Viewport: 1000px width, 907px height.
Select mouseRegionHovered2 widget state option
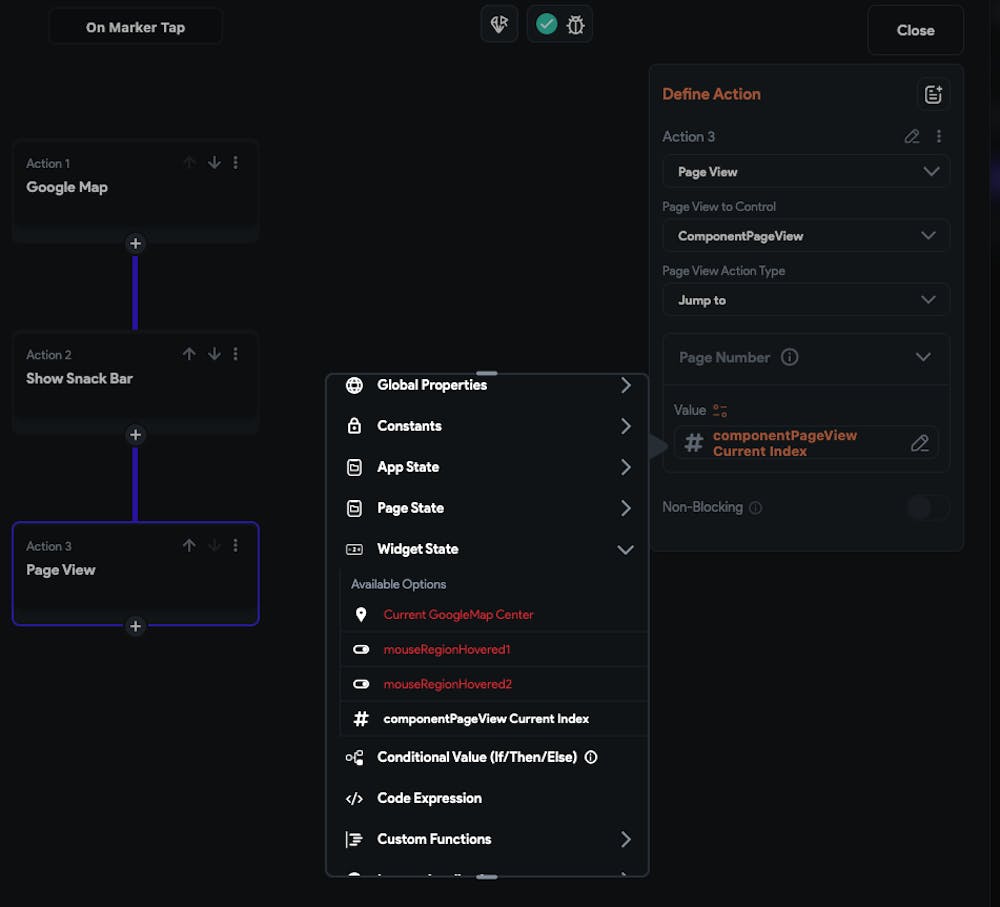[x=446, y=684]
